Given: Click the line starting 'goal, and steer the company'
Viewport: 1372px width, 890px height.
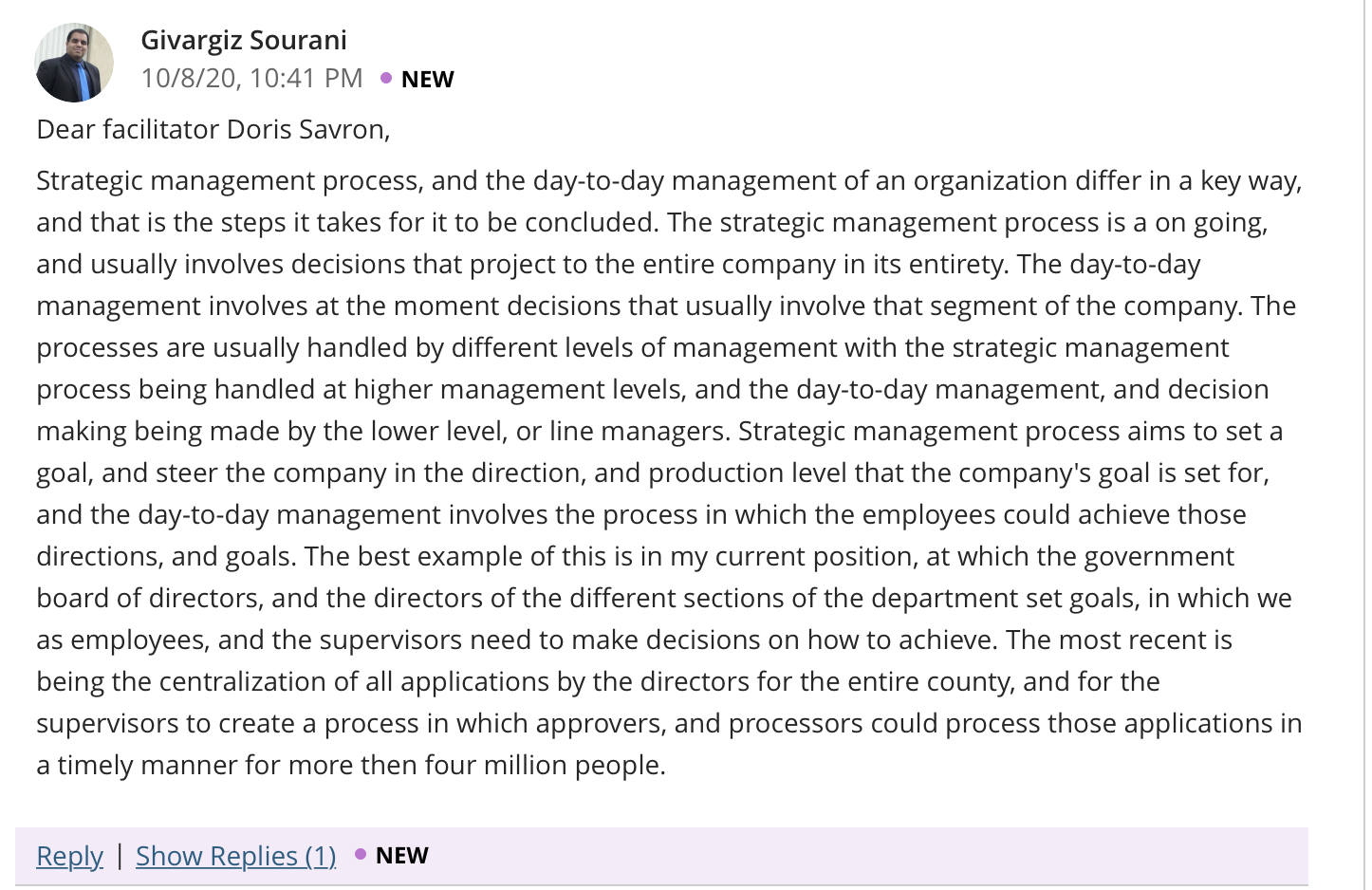Looking at the screenshot, I should point(653,473).
